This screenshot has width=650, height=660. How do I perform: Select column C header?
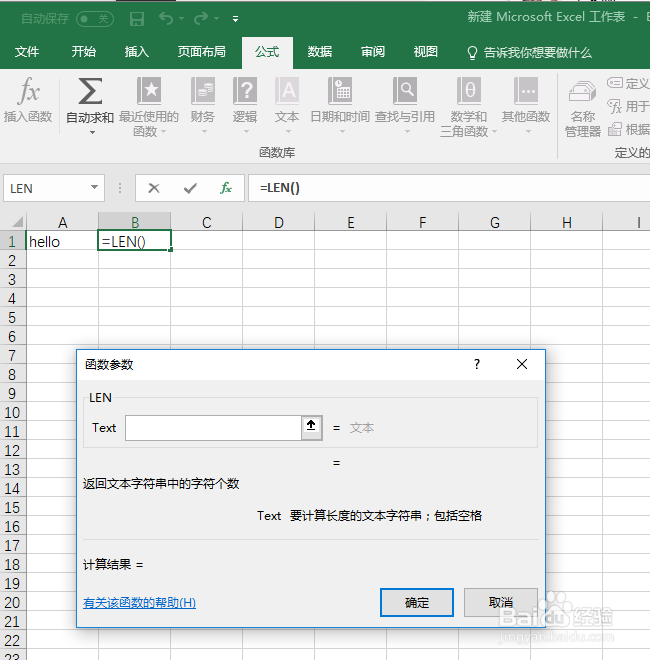pyautogui.click(x=206, y=222)
